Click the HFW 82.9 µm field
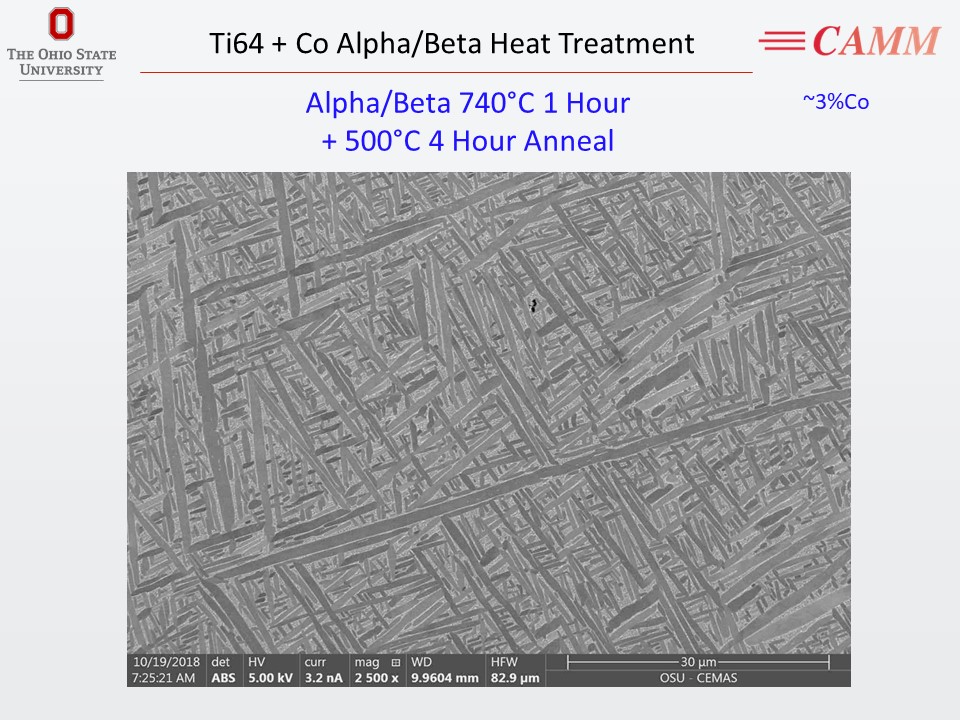The width and height of the screenshot is (960, 720). 517,670
